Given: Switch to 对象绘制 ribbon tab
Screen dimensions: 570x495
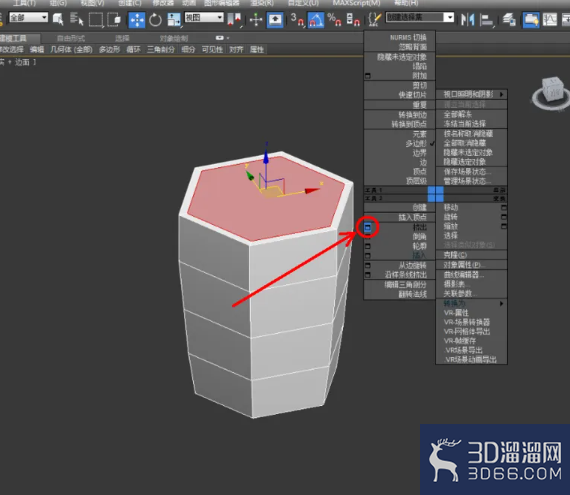Looking at the screenshot, I should point(174,38).
